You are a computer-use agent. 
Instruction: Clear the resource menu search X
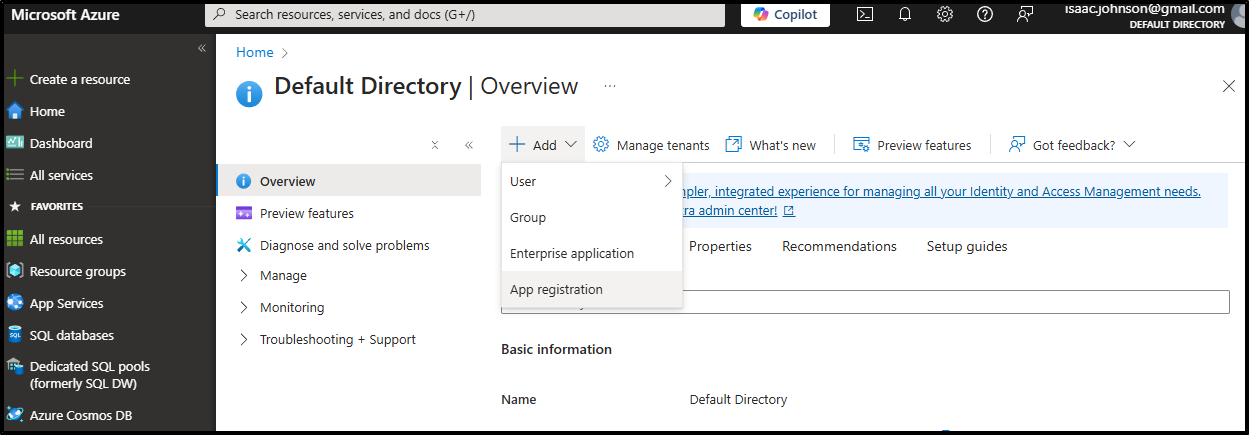435,145
